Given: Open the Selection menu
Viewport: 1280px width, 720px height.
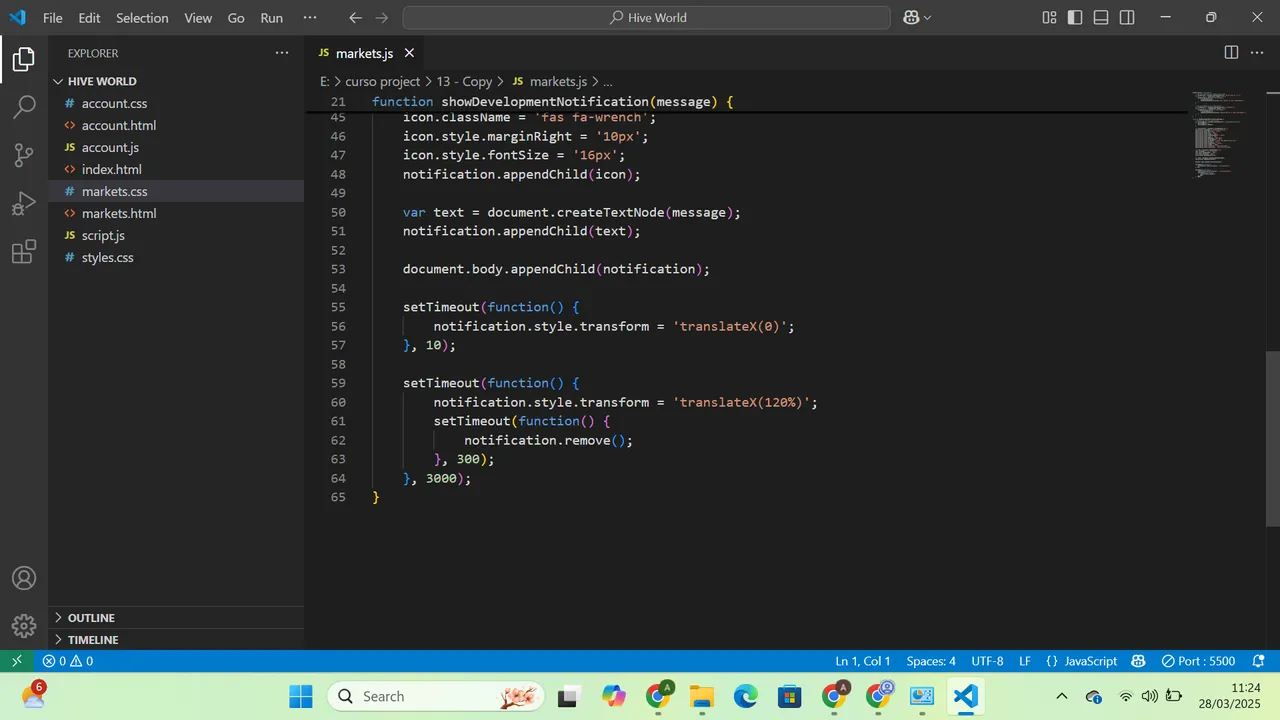Looking at the screenshot, I should click(x=142, y=18).
